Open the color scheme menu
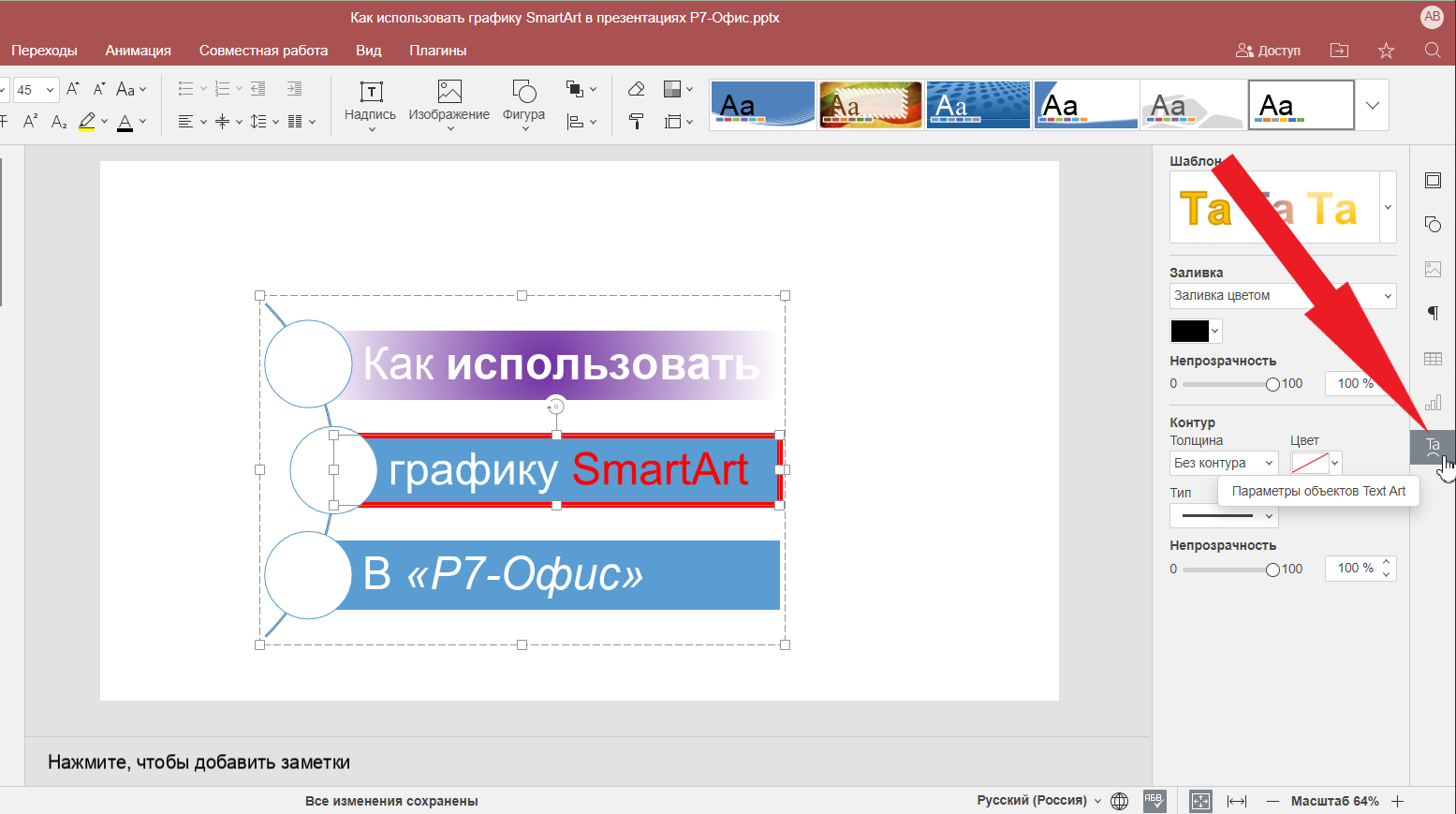The height and width of the screenshot is (814, 1456). click(678, 89)
